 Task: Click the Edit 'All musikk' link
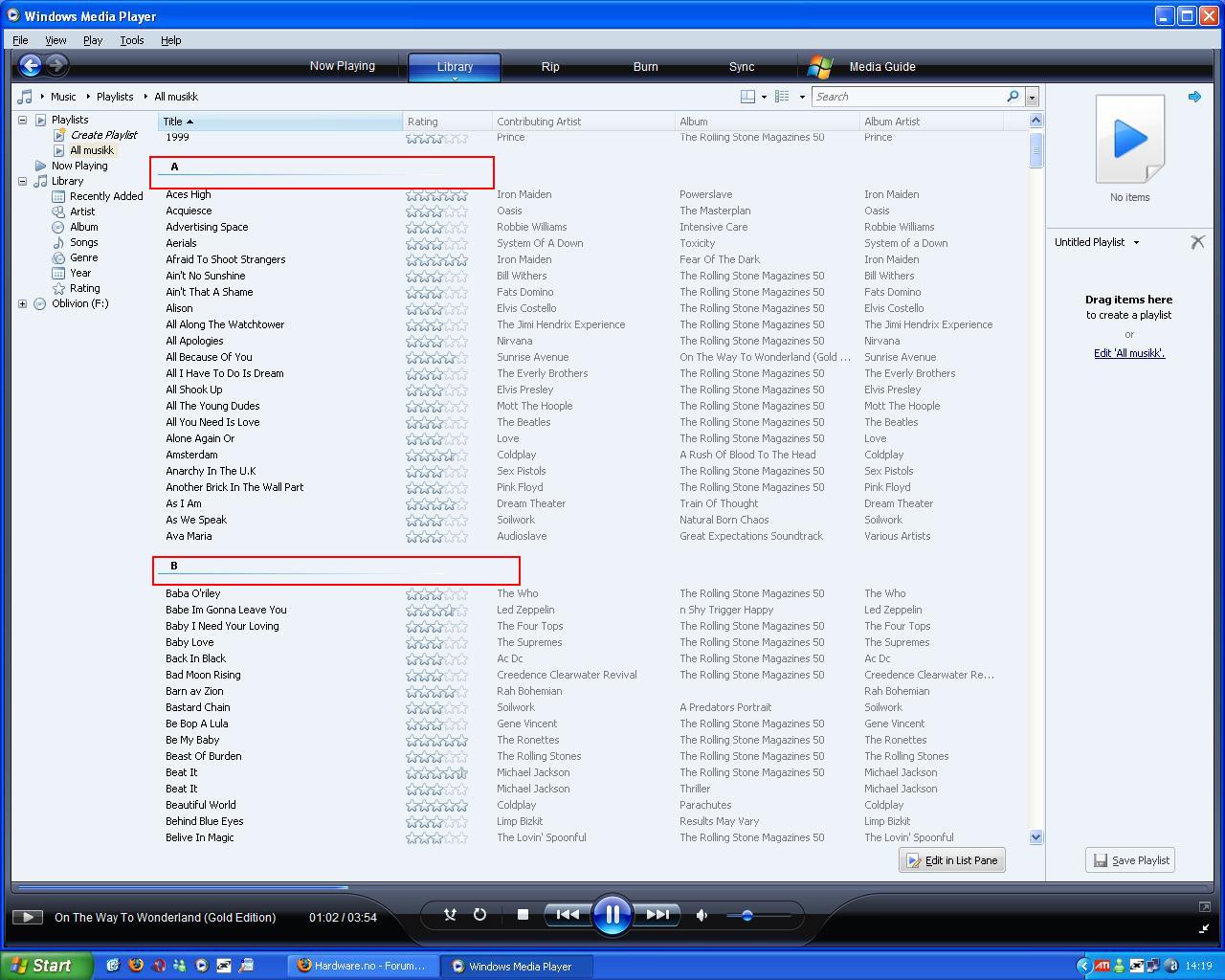(1129, 353)
